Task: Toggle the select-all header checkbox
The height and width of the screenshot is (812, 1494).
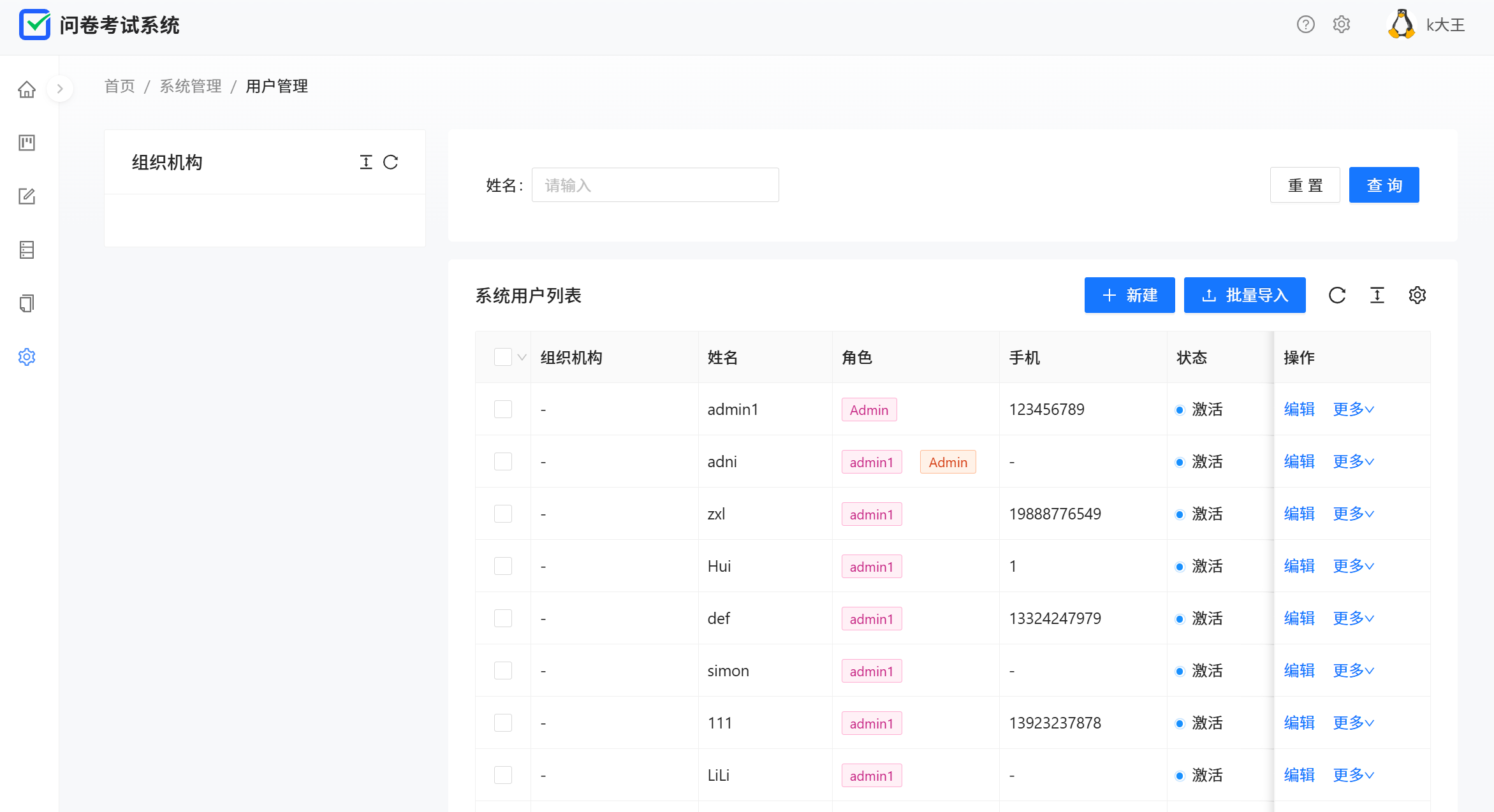Action: (x=503, y=357)
